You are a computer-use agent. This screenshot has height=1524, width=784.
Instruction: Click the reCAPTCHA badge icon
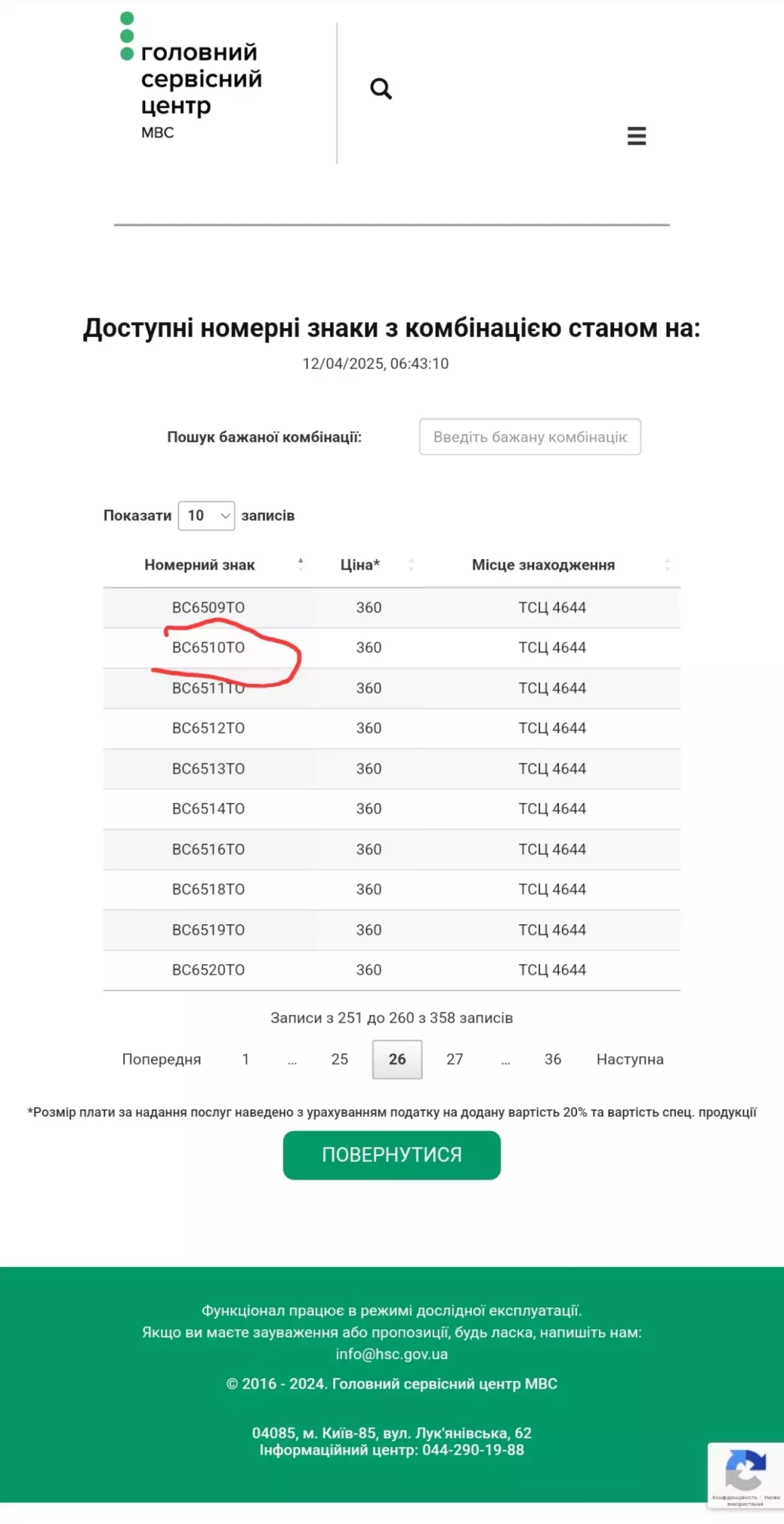pos(745,1470)
